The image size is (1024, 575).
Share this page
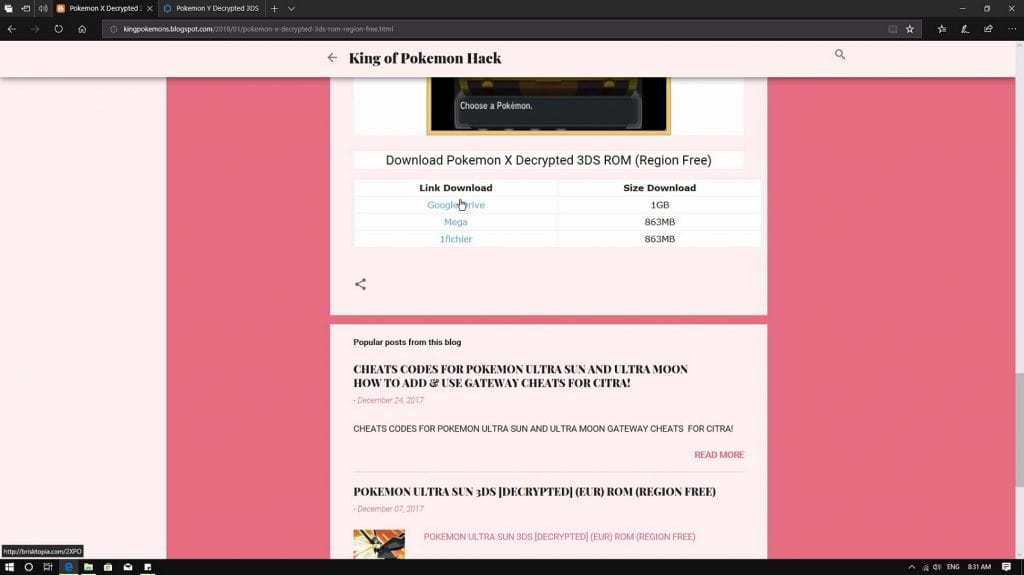tap(988, 29)
